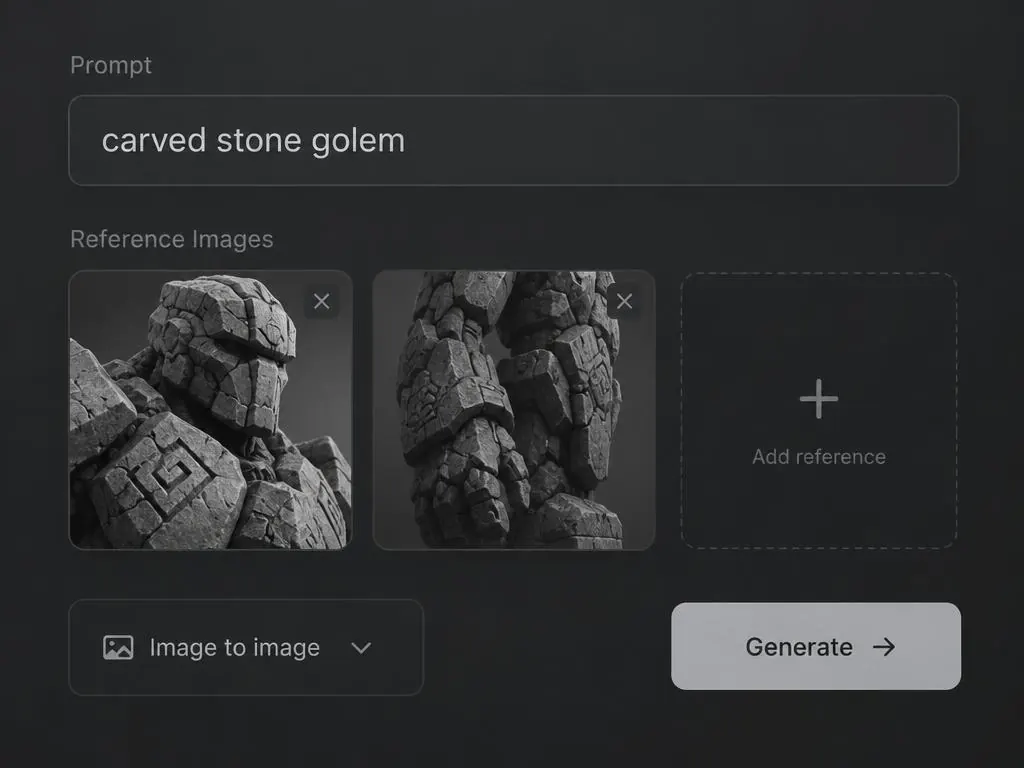This screenshot has width=1024, height=768.
Task: Open the Image to image mode dropdown
Action: 246,647
